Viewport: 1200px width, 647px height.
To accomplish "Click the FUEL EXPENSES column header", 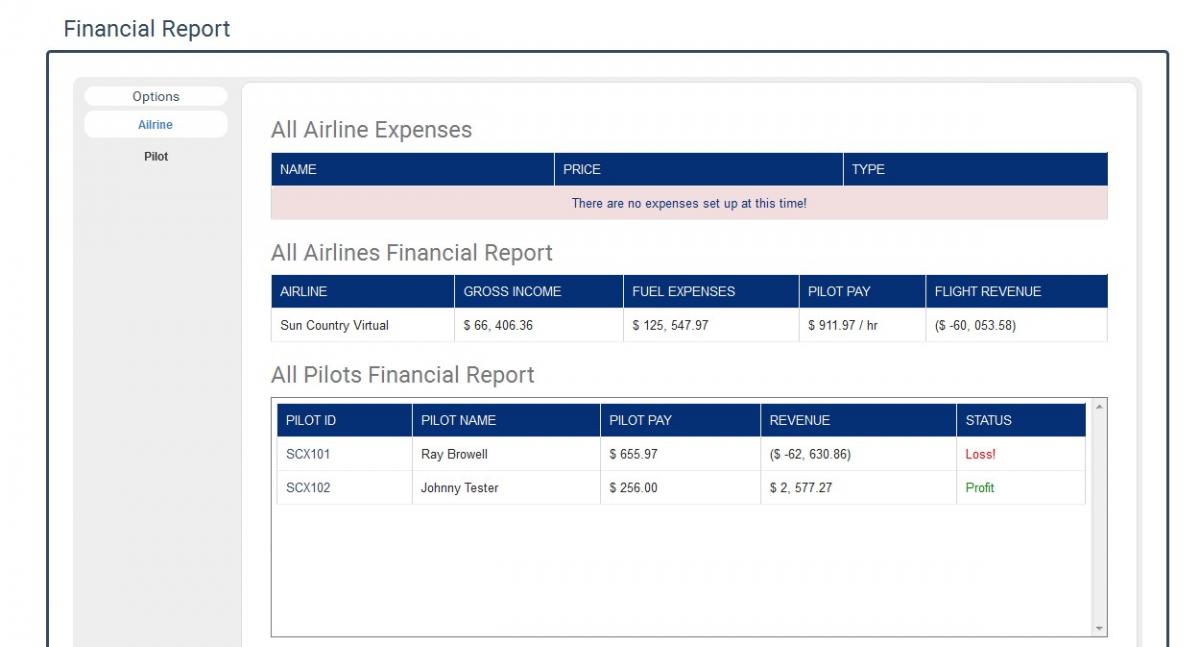I will click(711, 292).
